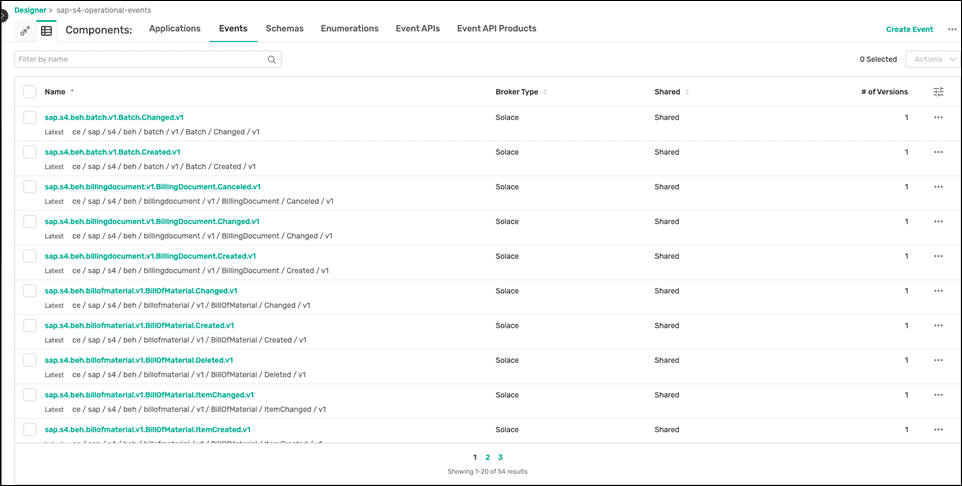The height and width of the screenshot is (486, 962).
Task: Open the Actions dropdown
Action: click(934, 60)
